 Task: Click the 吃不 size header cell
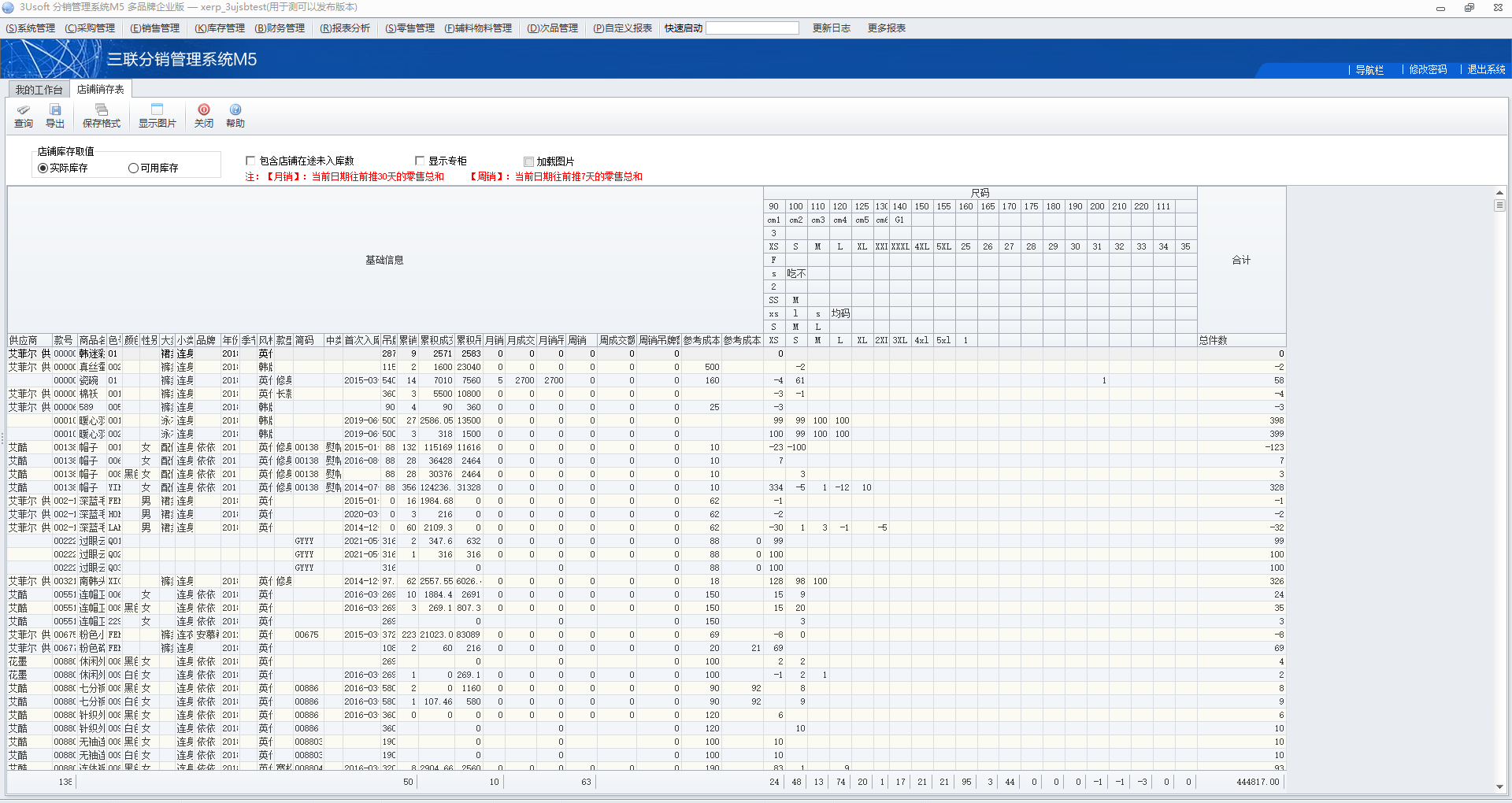point(796,274)
